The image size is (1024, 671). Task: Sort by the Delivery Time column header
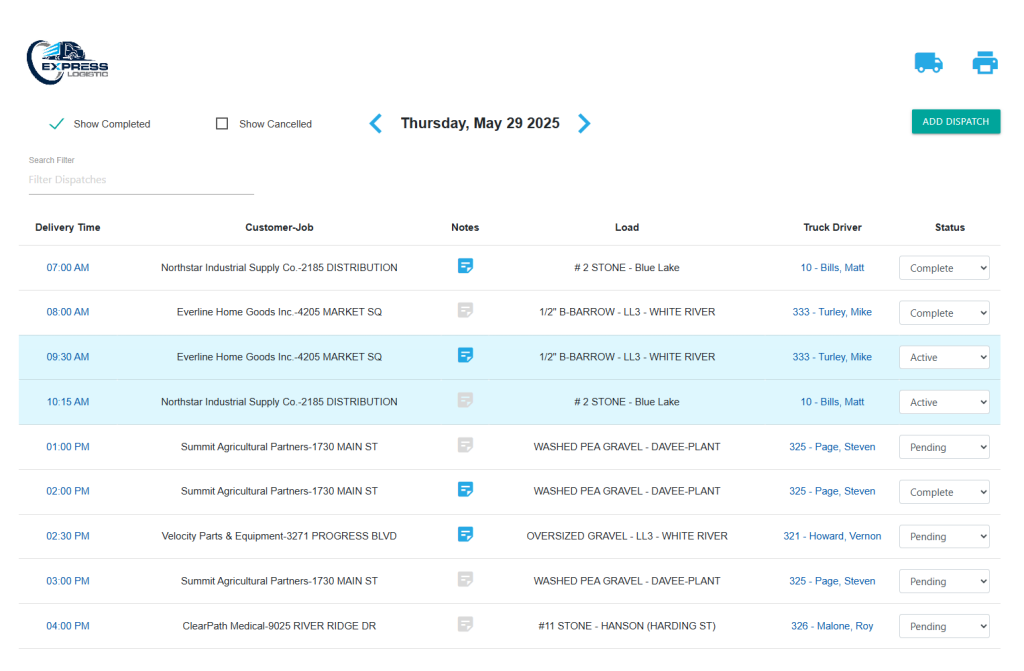[68, 227]
